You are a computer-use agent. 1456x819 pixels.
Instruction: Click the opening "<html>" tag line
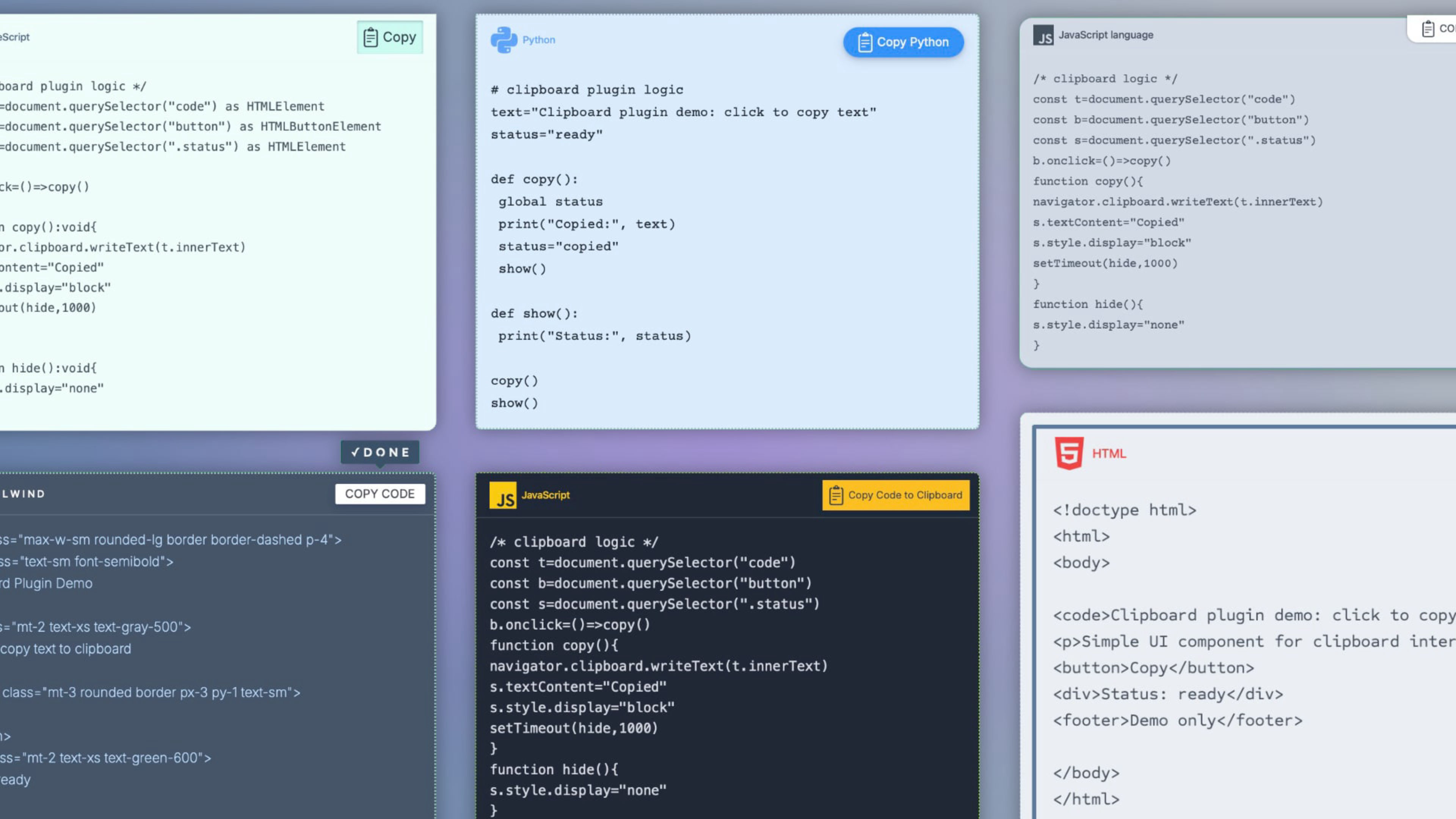tap(1081, 537)
